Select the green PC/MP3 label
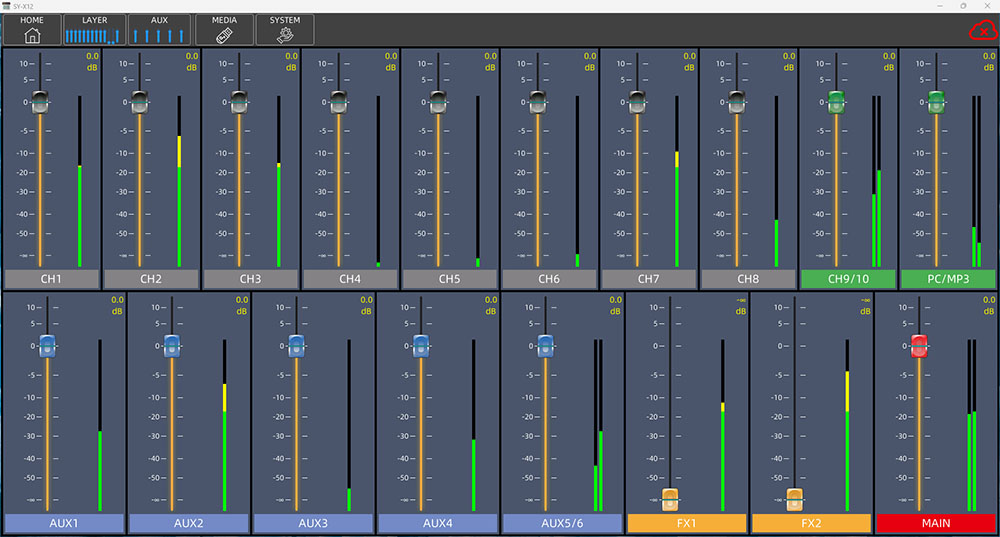This screenshot has height=537, width=1000. (x=948, y=279)
